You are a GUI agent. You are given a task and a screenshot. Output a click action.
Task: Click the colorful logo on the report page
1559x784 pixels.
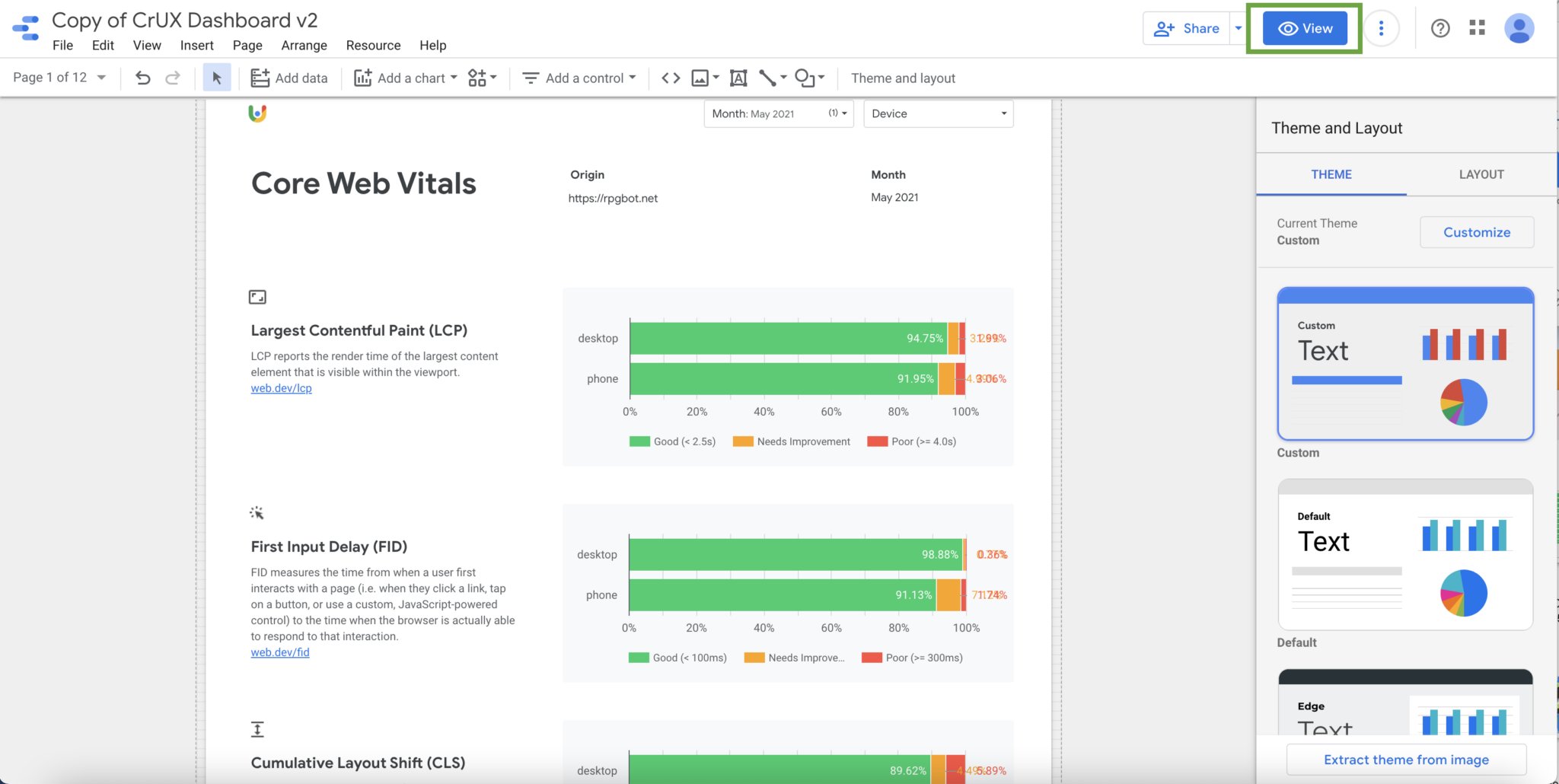click(257, 113)
